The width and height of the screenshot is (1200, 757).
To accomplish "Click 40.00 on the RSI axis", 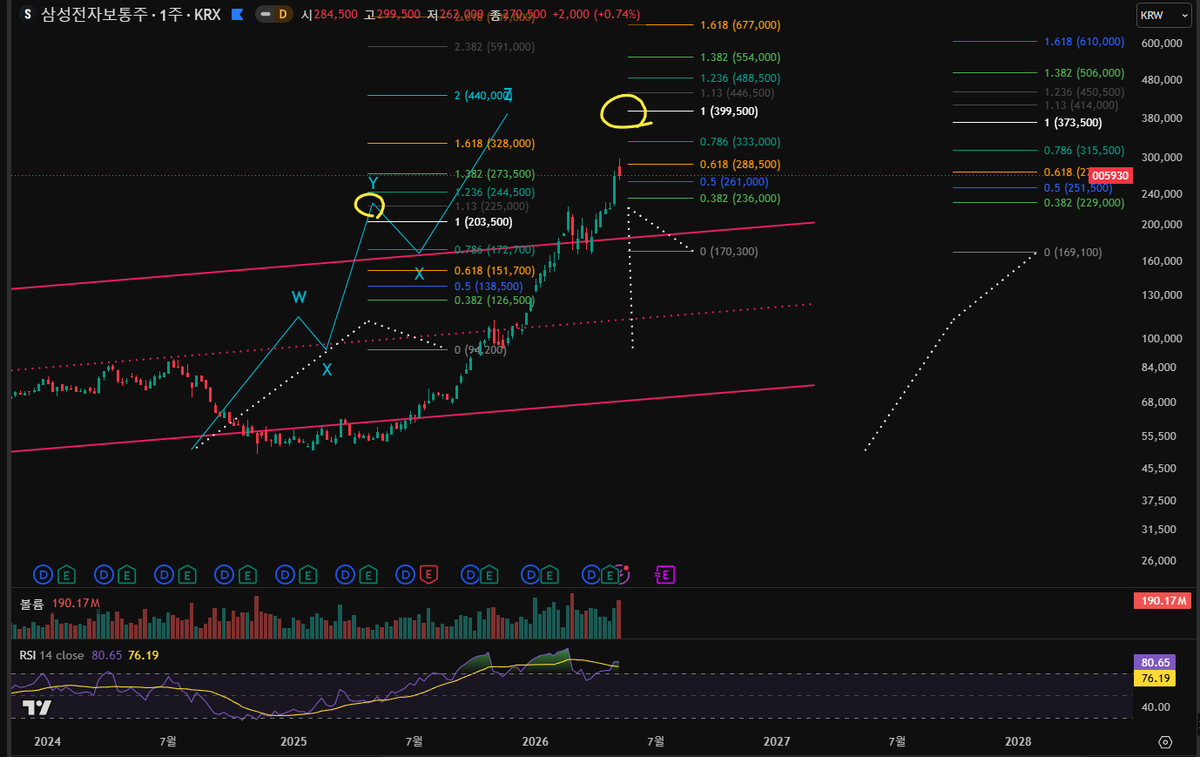I will pyautogui.click(x=1156, y=707).
